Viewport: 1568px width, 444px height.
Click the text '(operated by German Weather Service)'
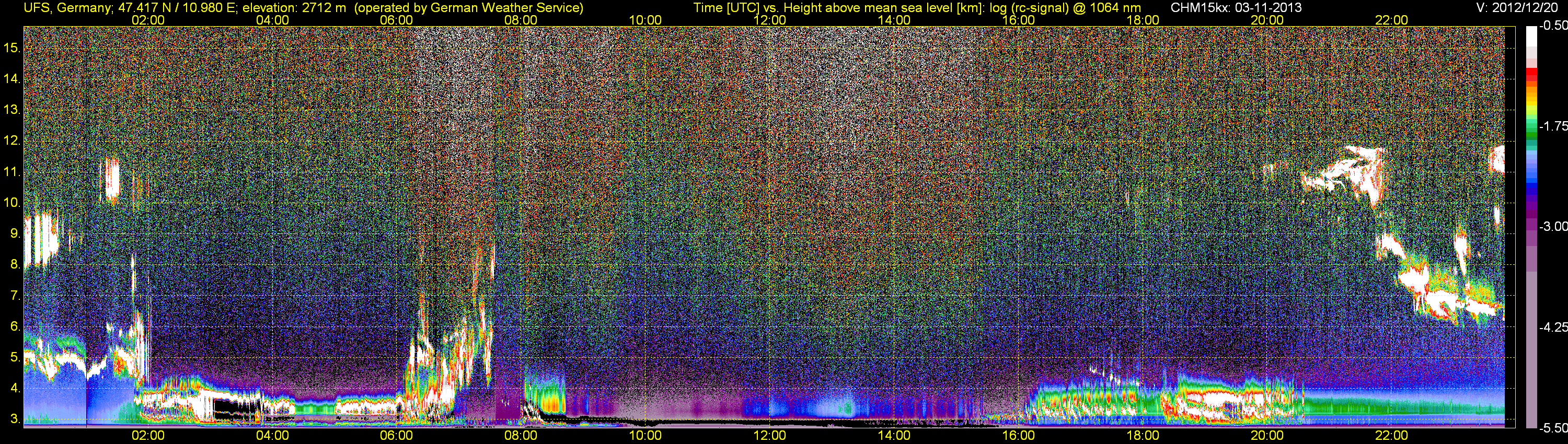pyautogui.click(x=469, y=7)
